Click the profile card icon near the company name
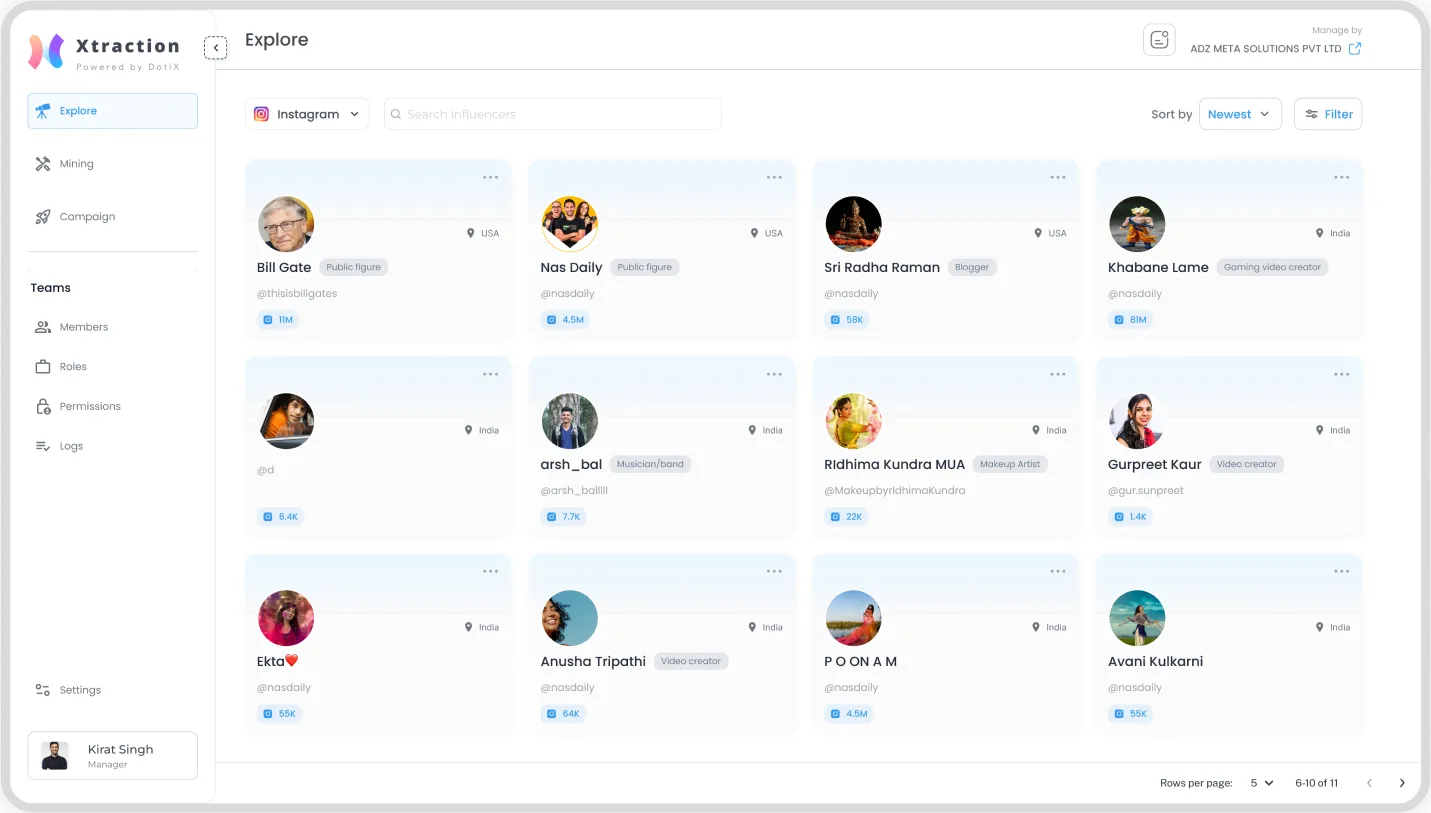1431x813 pixels. coord(1159,39)
